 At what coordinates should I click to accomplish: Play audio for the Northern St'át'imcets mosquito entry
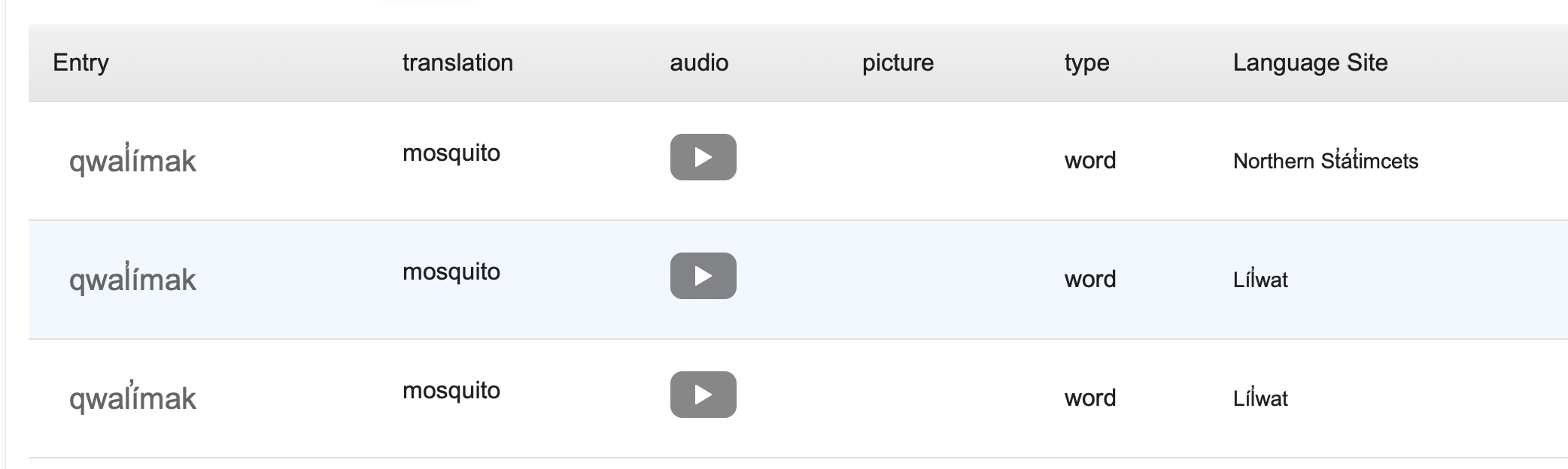[703, 157]
